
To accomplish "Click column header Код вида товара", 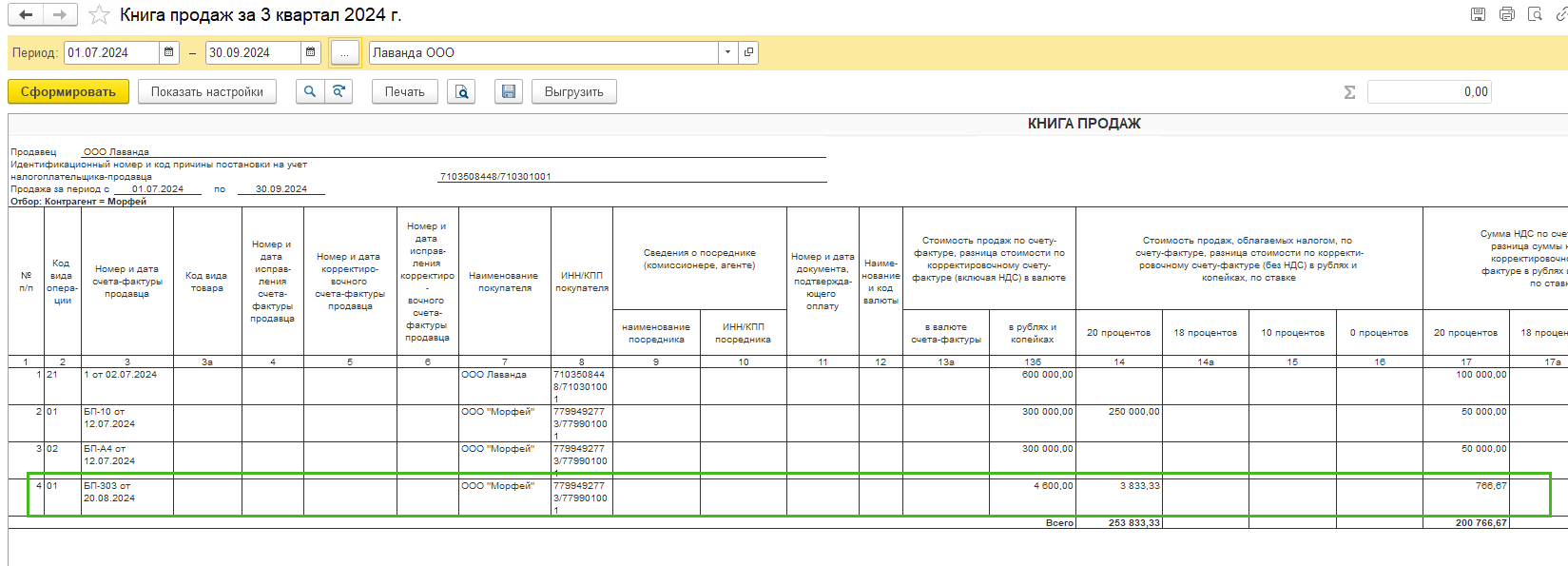I will coord(206,282).
